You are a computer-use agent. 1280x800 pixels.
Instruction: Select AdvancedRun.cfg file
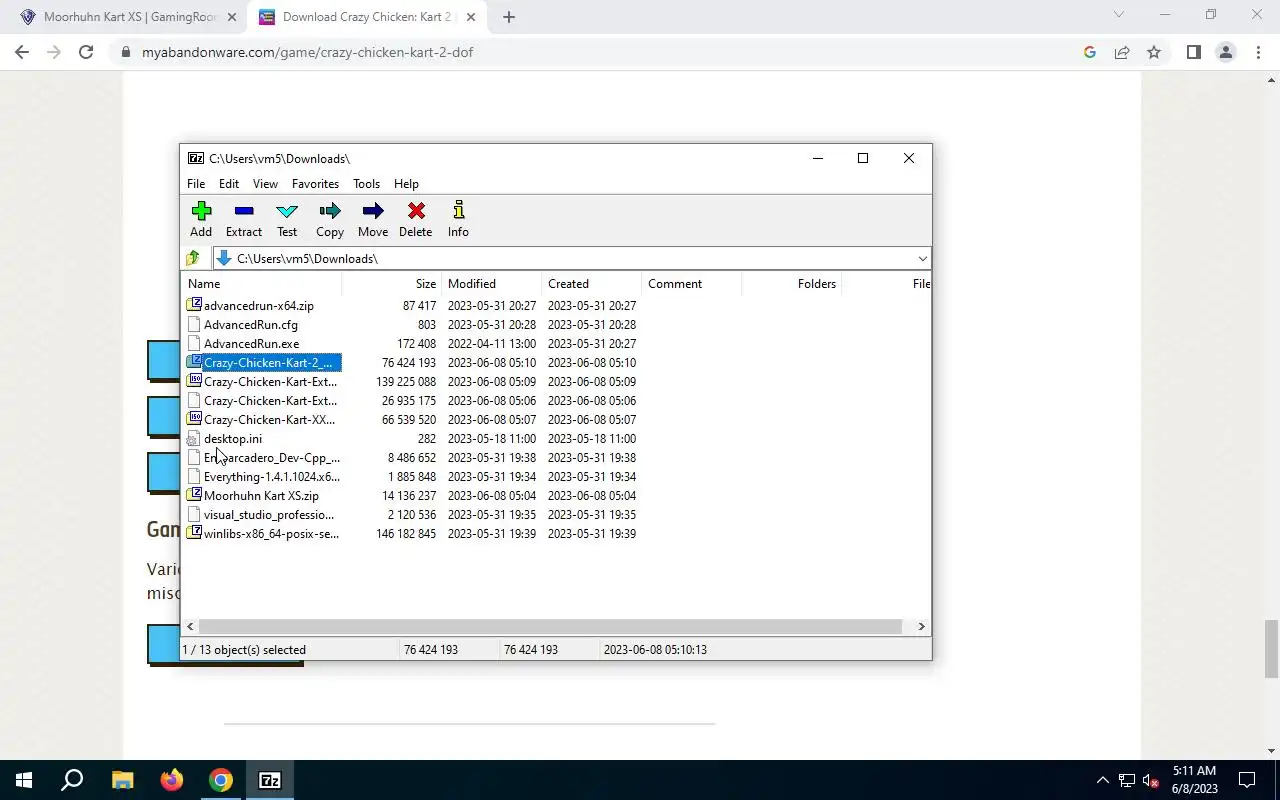click(251, 325)
